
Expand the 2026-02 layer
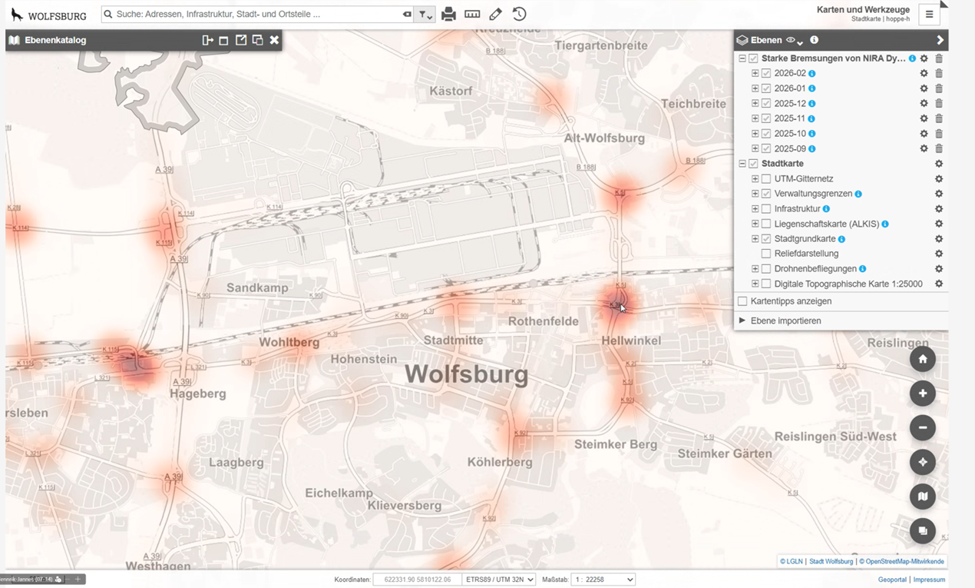click(755, 73)
